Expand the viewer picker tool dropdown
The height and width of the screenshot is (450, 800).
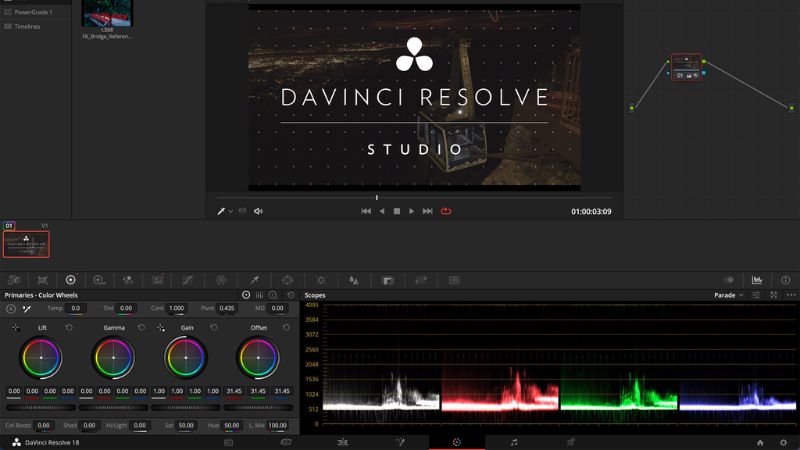tap(231, 211)
